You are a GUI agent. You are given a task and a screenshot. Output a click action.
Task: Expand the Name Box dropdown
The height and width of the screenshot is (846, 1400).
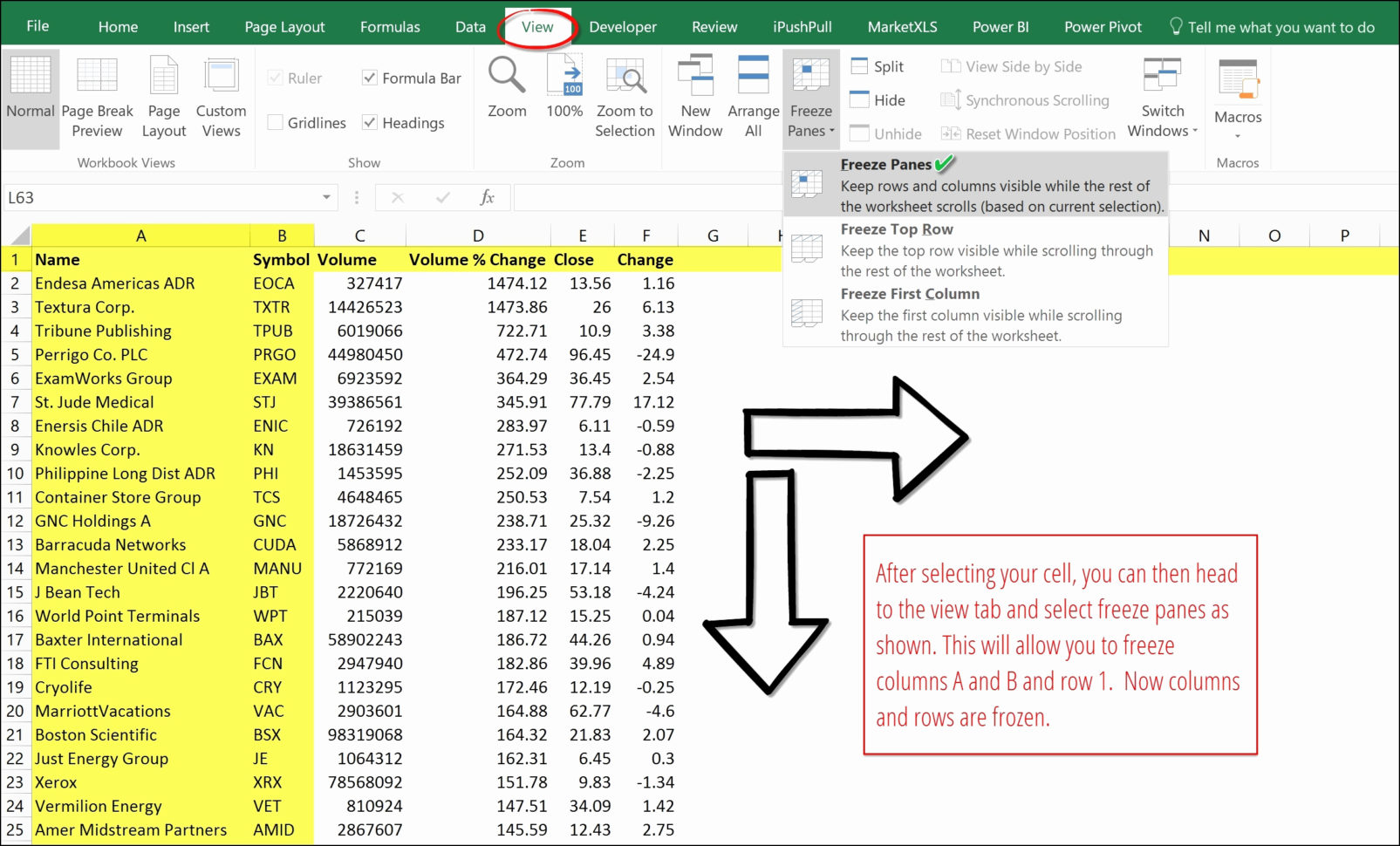click(x=326, y=197)
